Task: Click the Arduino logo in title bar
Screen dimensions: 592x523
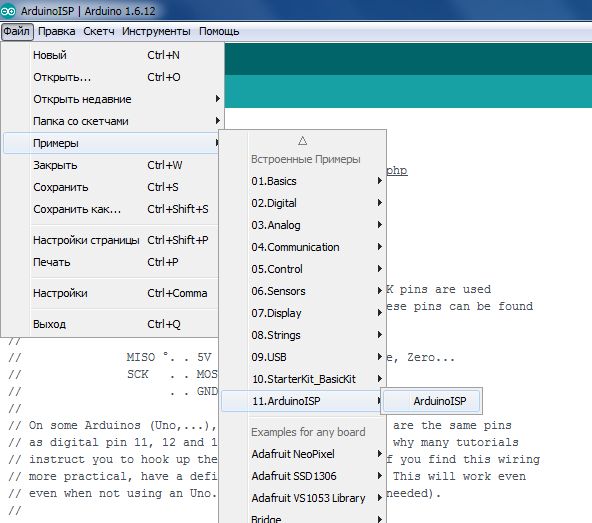Action: point(8,11)
